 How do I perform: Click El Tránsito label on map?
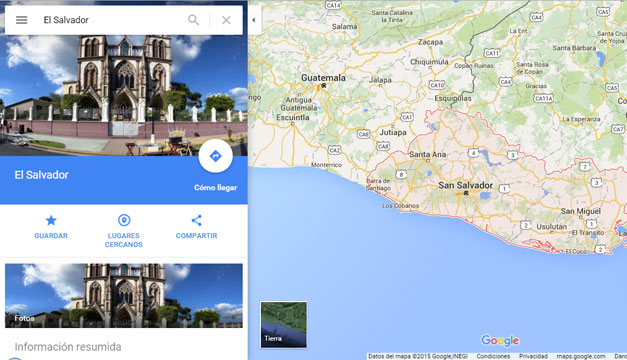(588, 232)
